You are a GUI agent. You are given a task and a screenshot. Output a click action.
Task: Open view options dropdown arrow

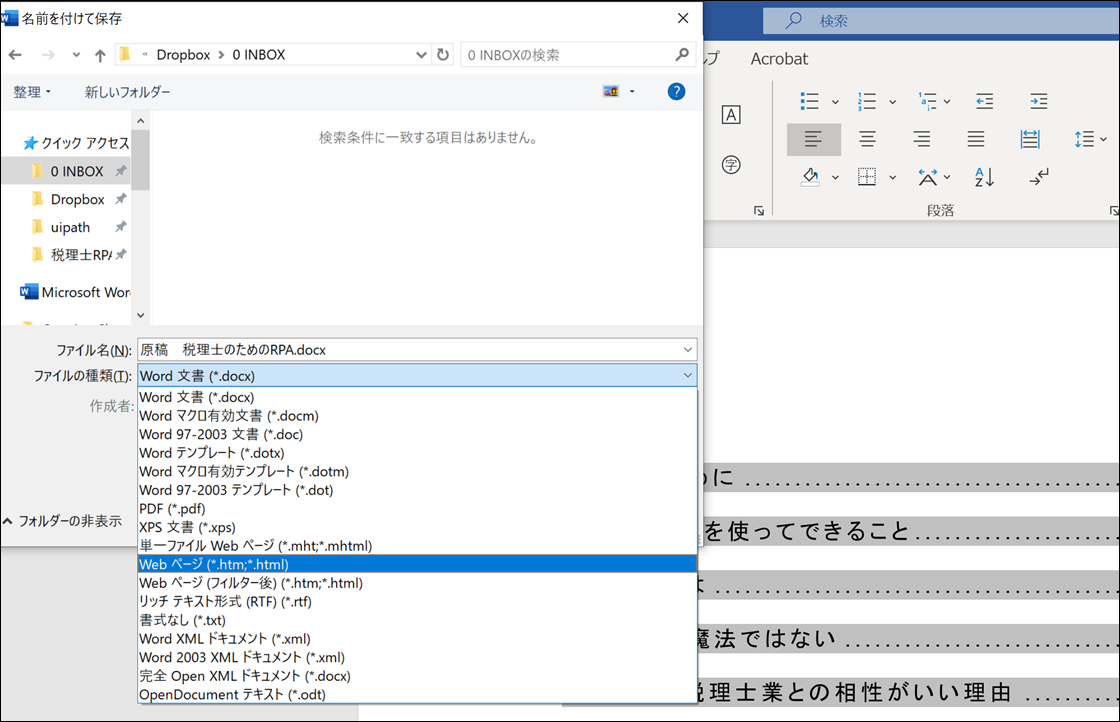632,91
